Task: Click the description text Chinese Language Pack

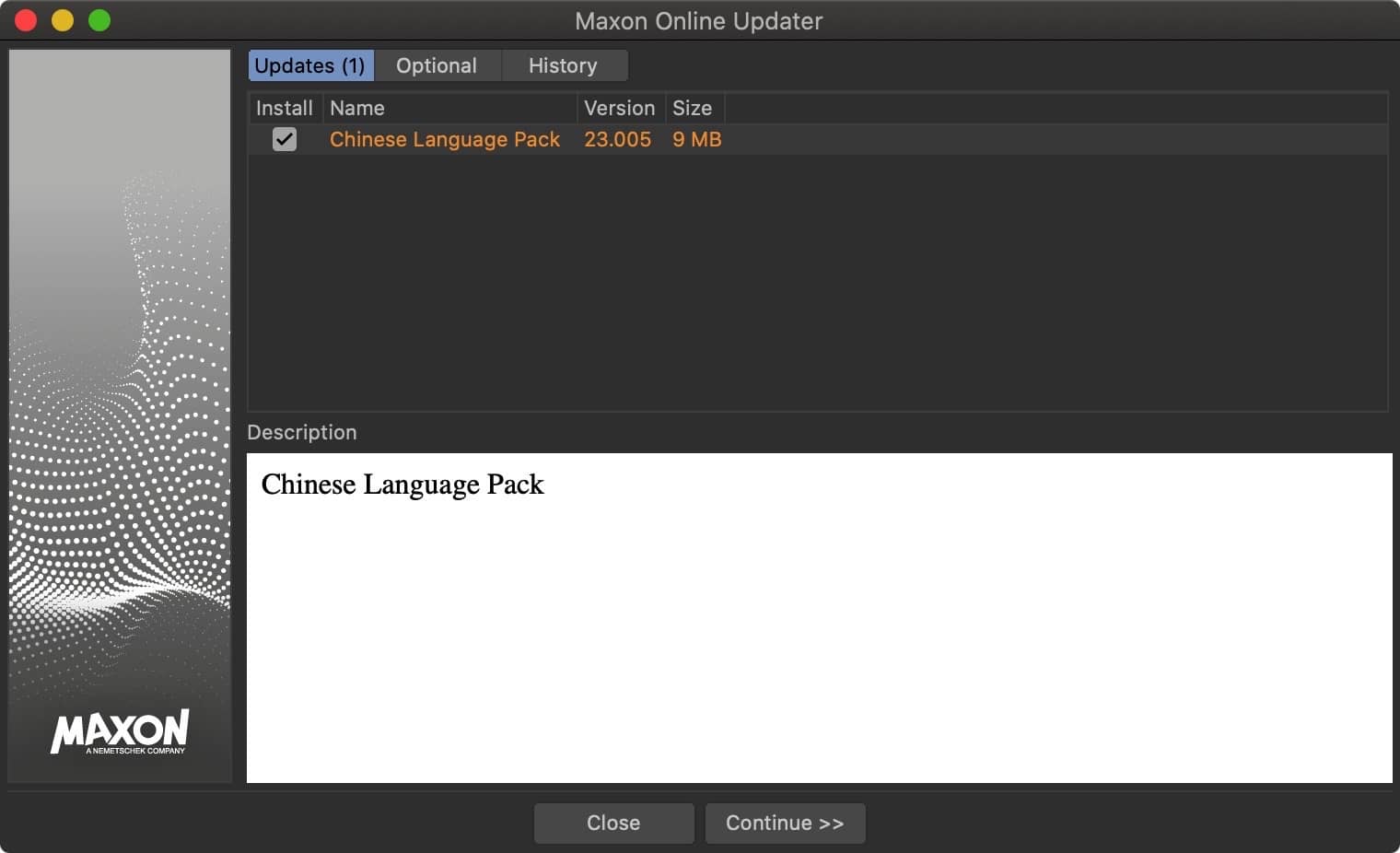Action: click(x=402, y=485)
